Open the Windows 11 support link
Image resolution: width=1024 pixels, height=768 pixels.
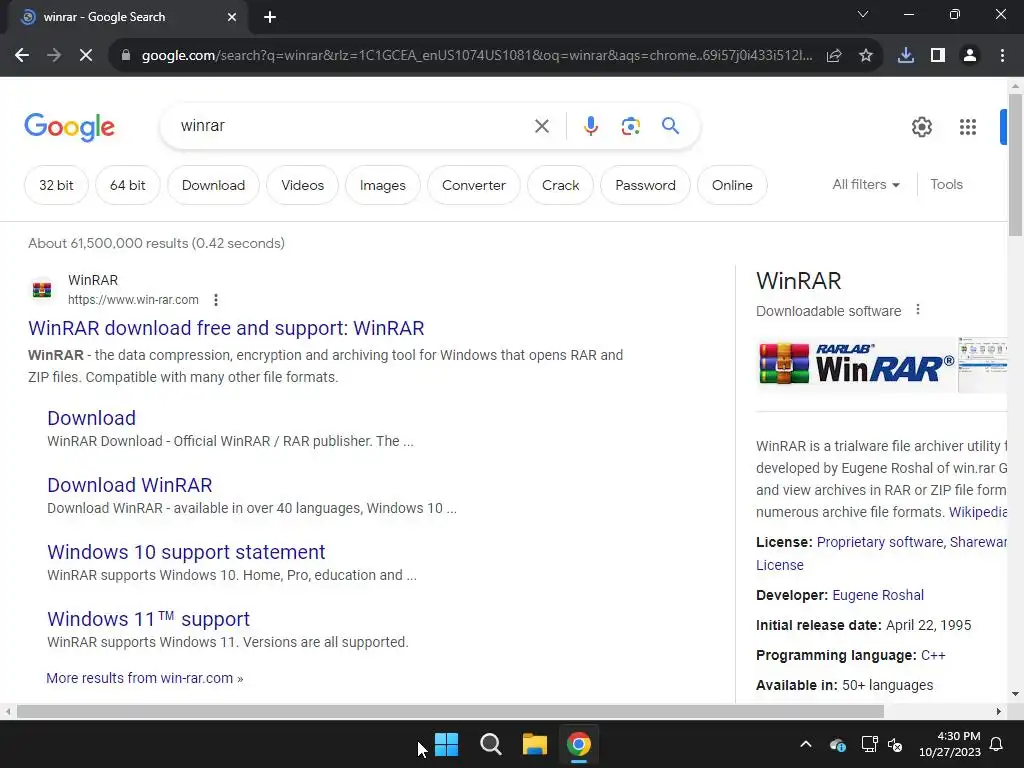(148, 619)
